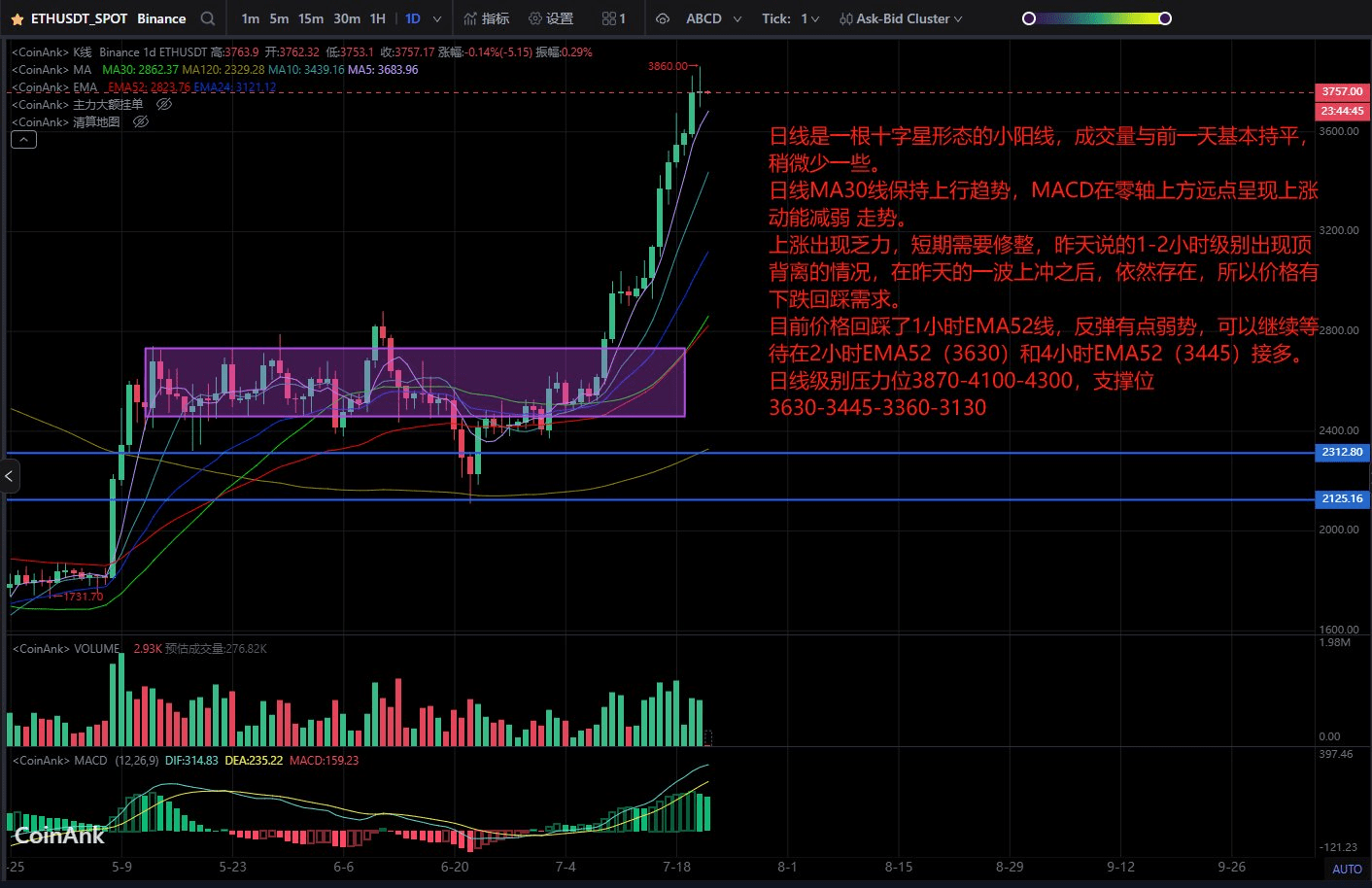1372x888 pixels.
Task: Click the 3600.00 price axis label
Action: [1339, 131]
